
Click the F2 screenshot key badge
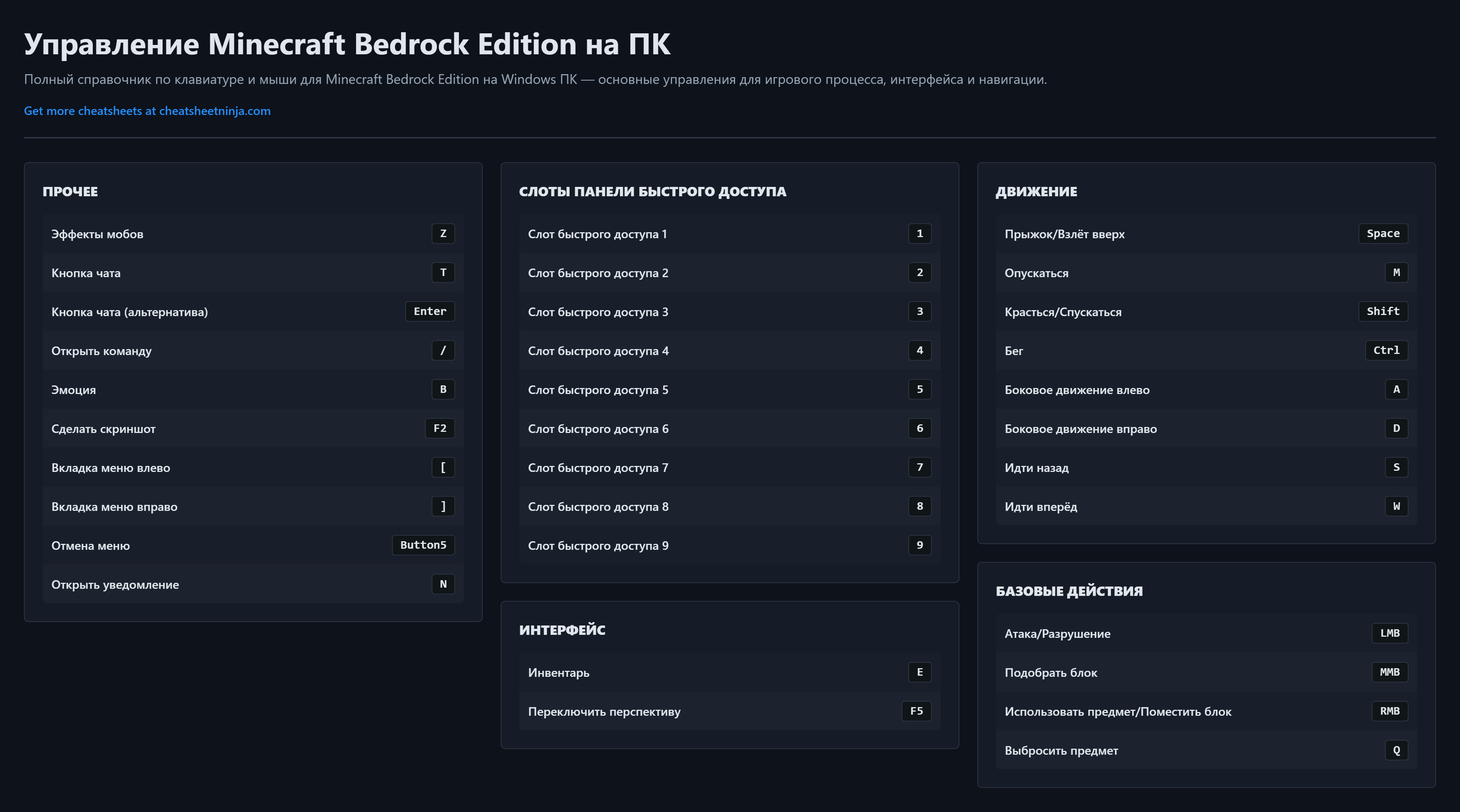[x=440, y=428]
